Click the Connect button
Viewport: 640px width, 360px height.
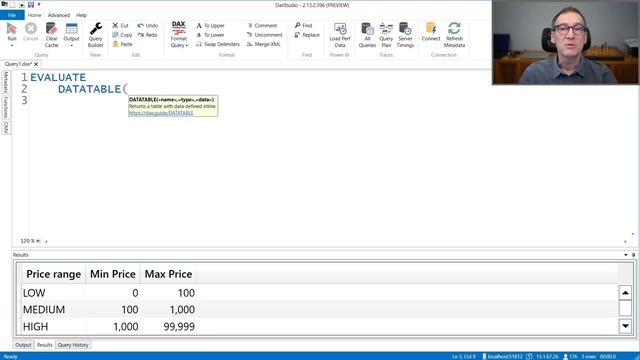click(x=431, y=32)
